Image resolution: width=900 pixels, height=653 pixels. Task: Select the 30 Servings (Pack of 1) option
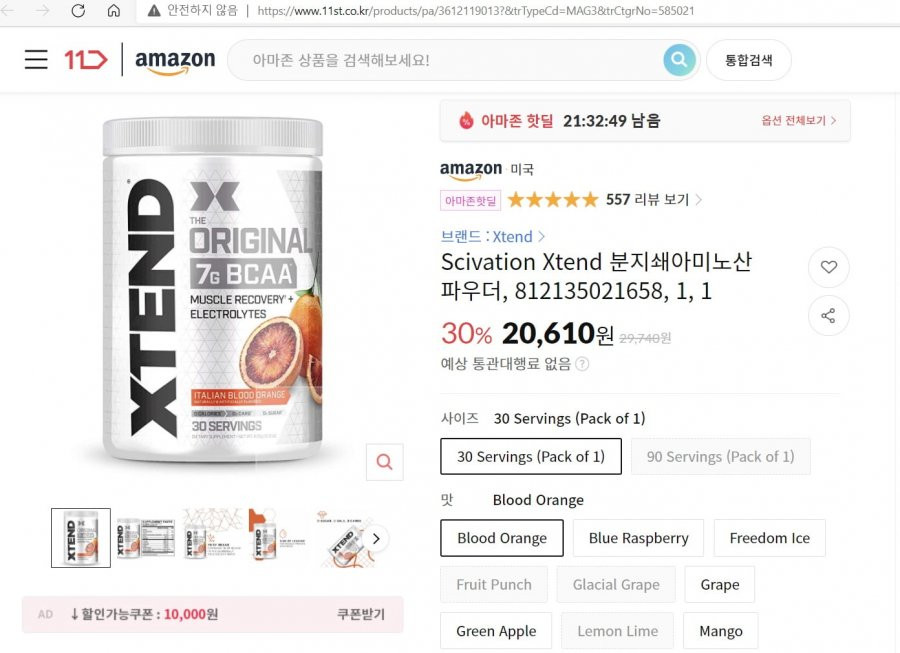click(x=531, y=457)
